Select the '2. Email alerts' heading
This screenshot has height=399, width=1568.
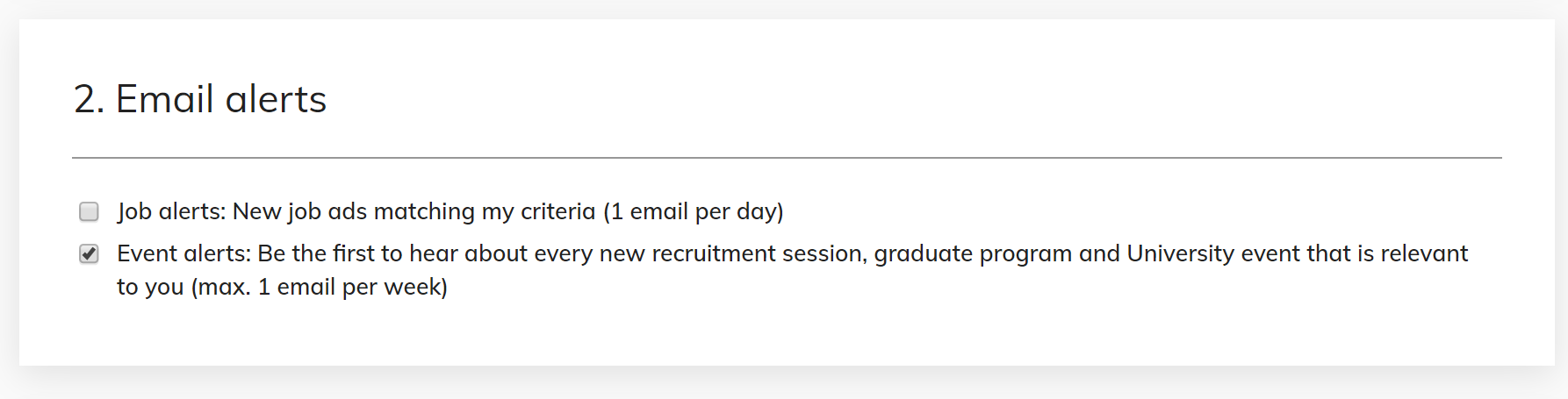point(200,99)
